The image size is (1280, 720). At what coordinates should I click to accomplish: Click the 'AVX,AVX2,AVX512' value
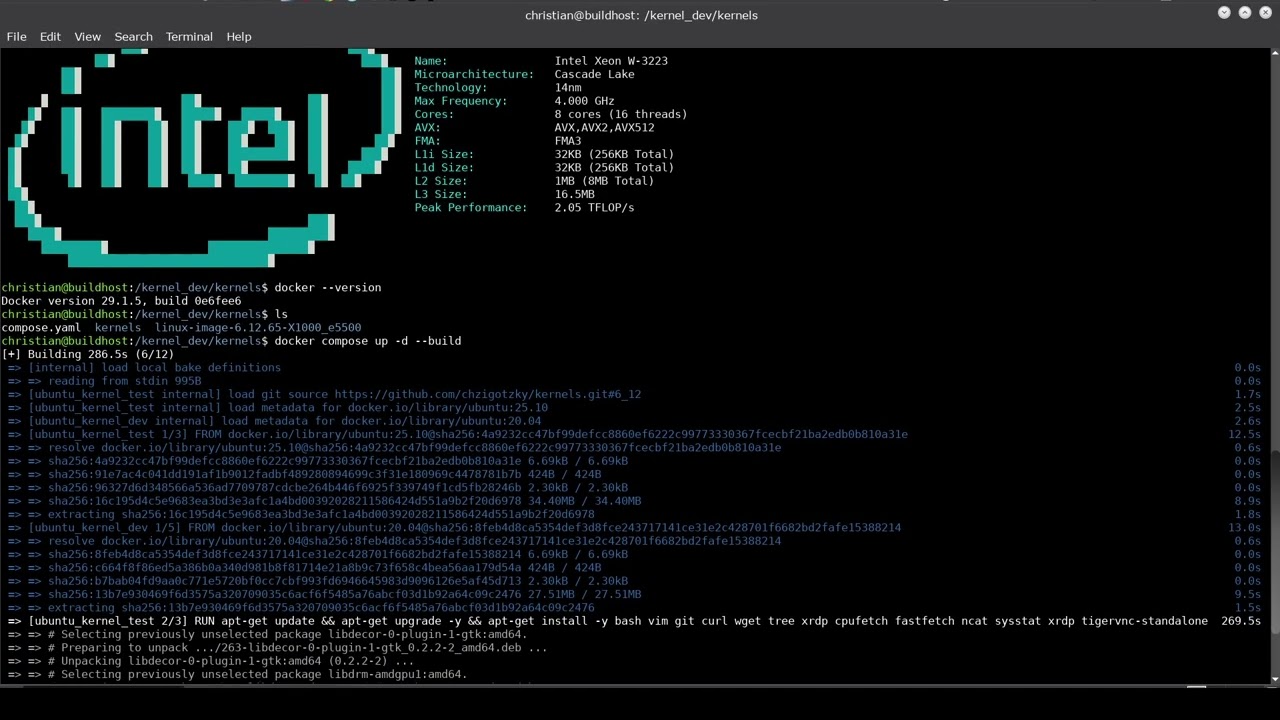coord(604,128)
